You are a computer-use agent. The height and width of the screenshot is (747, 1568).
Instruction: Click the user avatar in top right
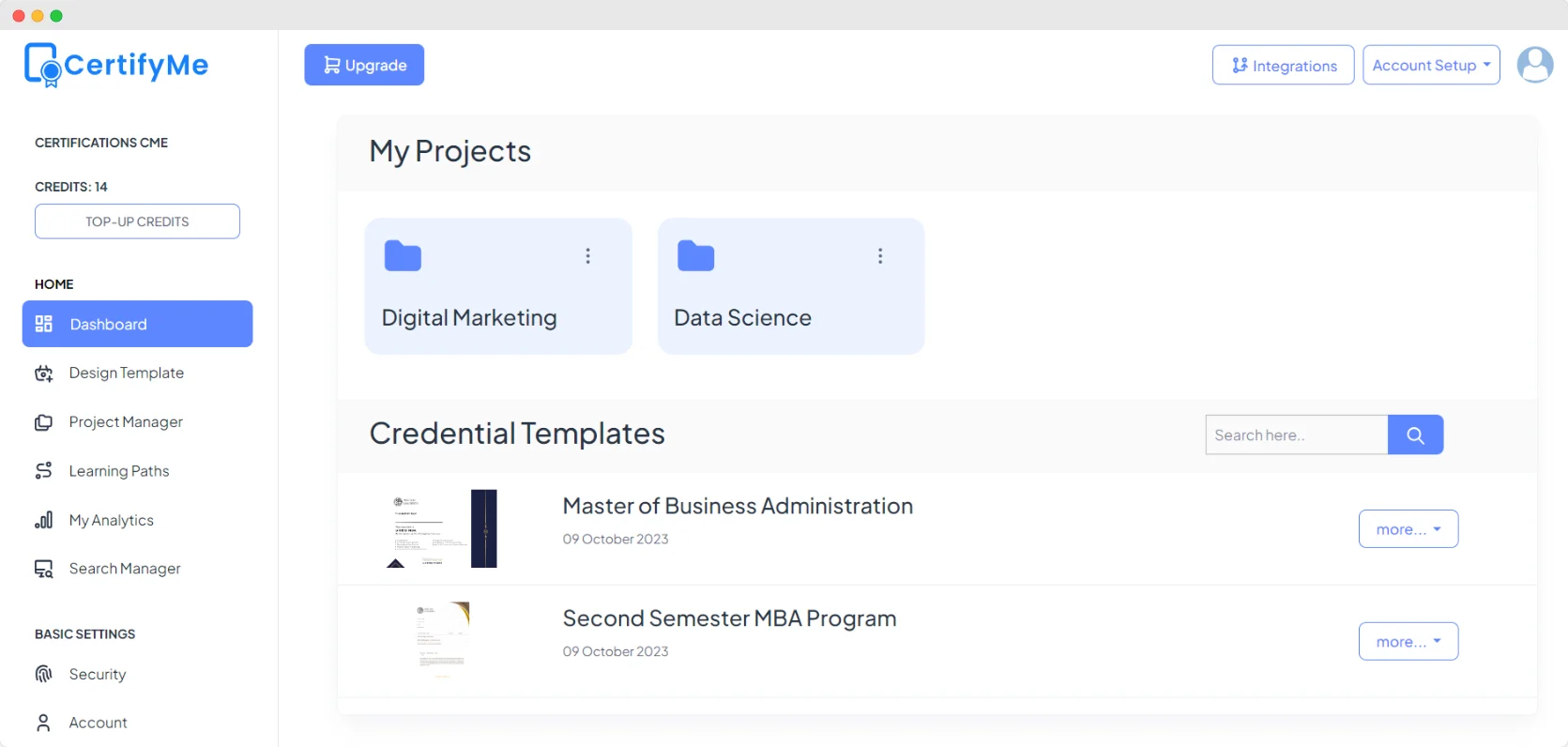pyautogui.click(x=1535, y=64)
